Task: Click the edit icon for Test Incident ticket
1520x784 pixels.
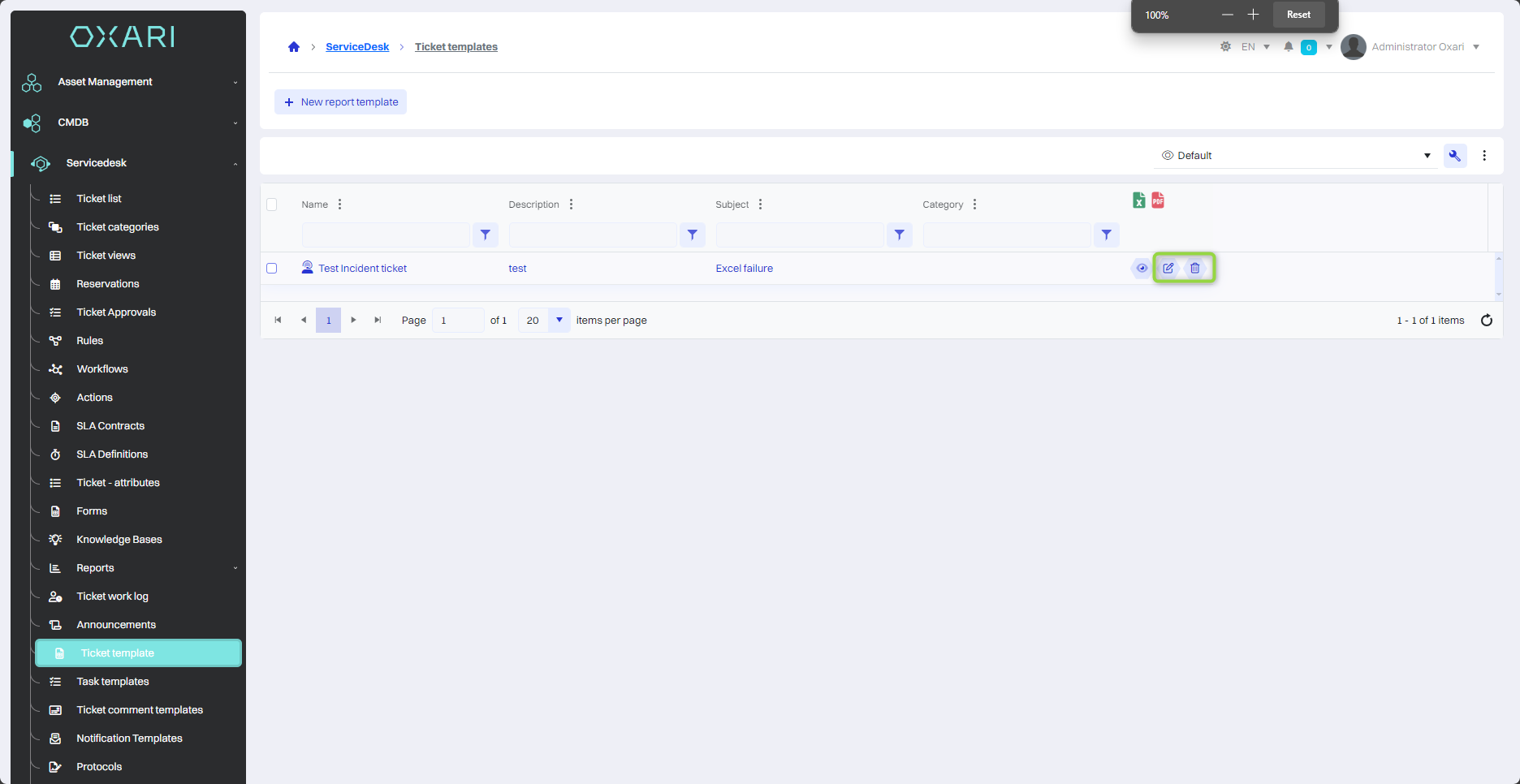Action: tap(1168, 268)
